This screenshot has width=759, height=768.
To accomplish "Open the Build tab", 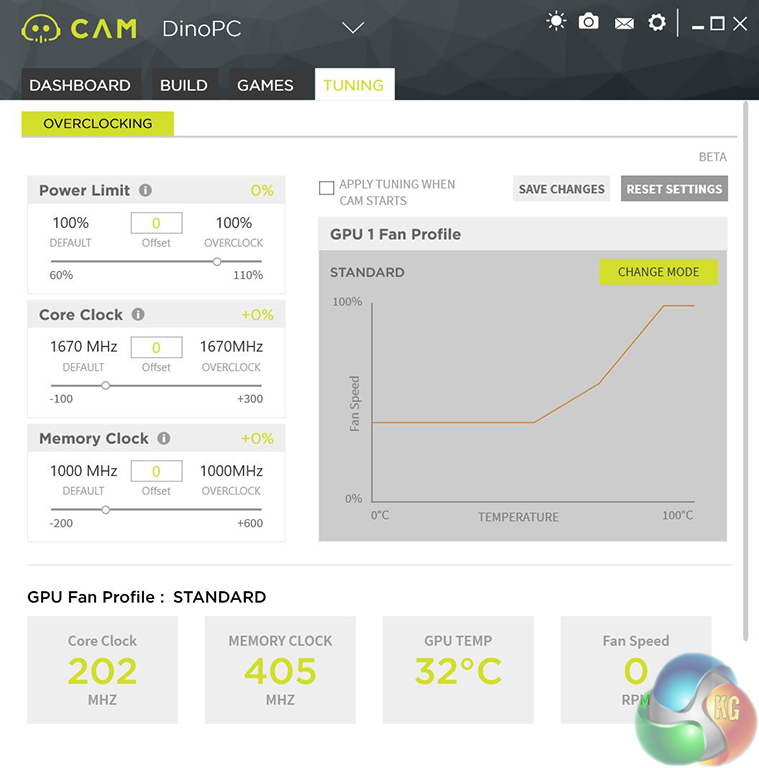I will pyautogui.click(x=184, y=85).
